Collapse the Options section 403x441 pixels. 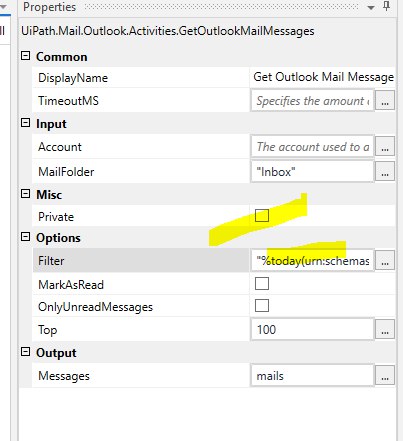pyautogui.click(x=25, y=237)
